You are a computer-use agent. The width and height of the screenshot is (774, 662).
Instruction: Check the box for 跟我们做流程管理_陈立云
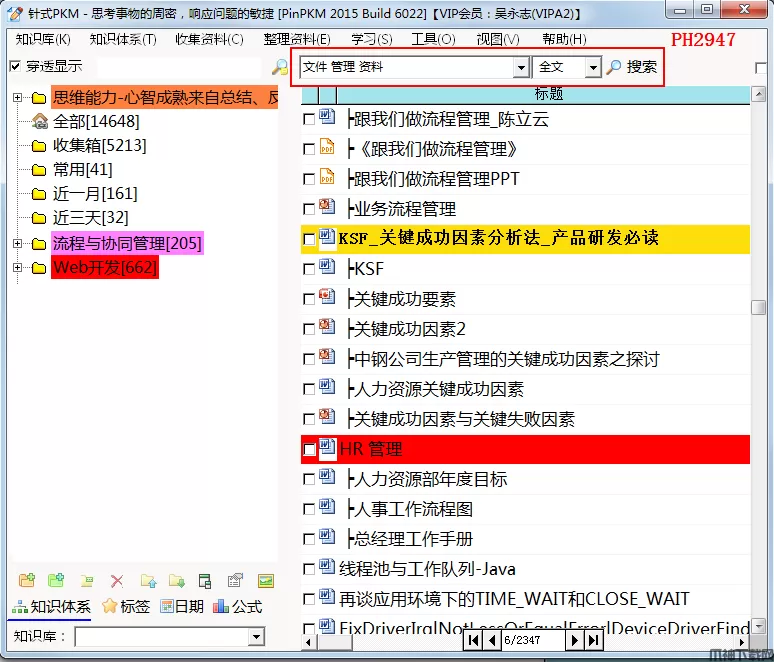pyautogui.click(x=309, y=119)
